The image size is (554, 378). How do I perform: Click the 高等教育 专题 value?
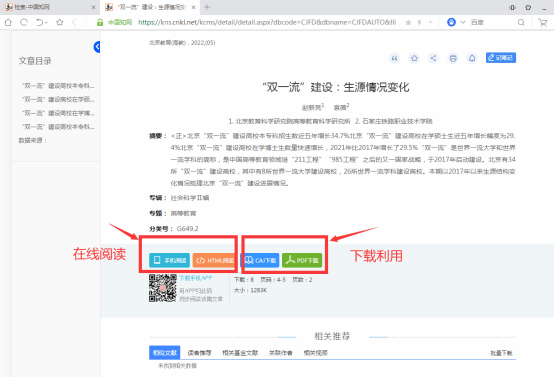click(183, 213)
